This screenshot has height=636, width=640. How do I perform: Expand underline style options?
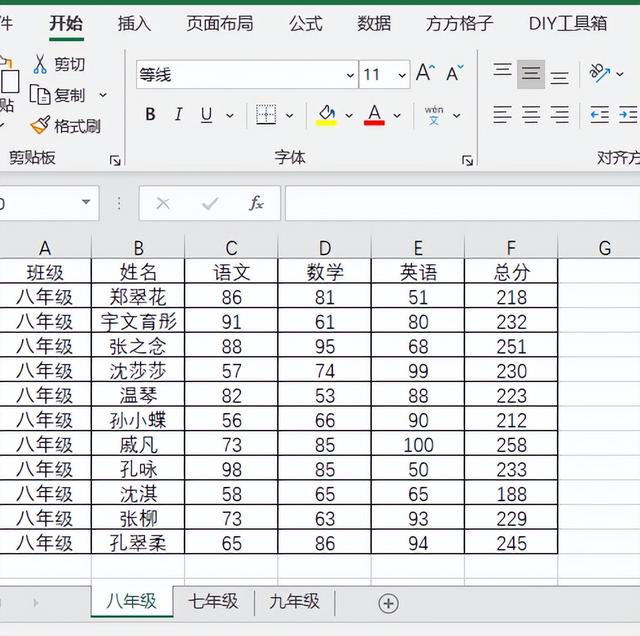pyautogui.click(x=230, y=116)
